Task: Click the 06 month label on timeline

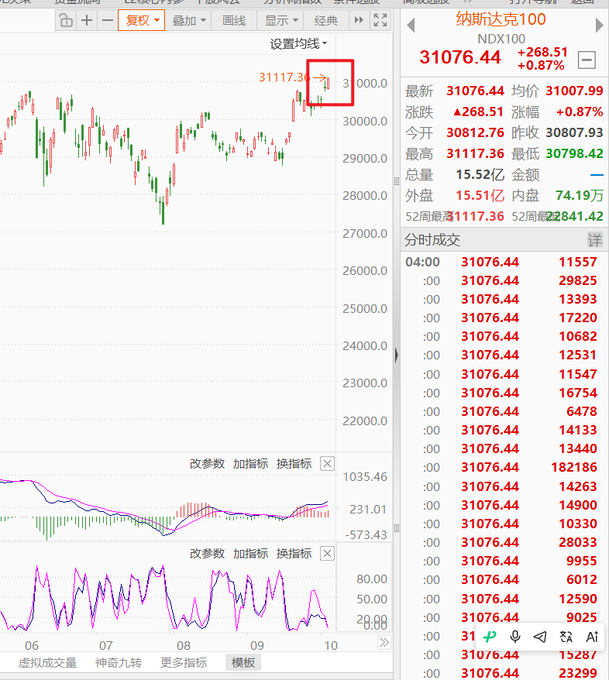Action: (32, 645)
